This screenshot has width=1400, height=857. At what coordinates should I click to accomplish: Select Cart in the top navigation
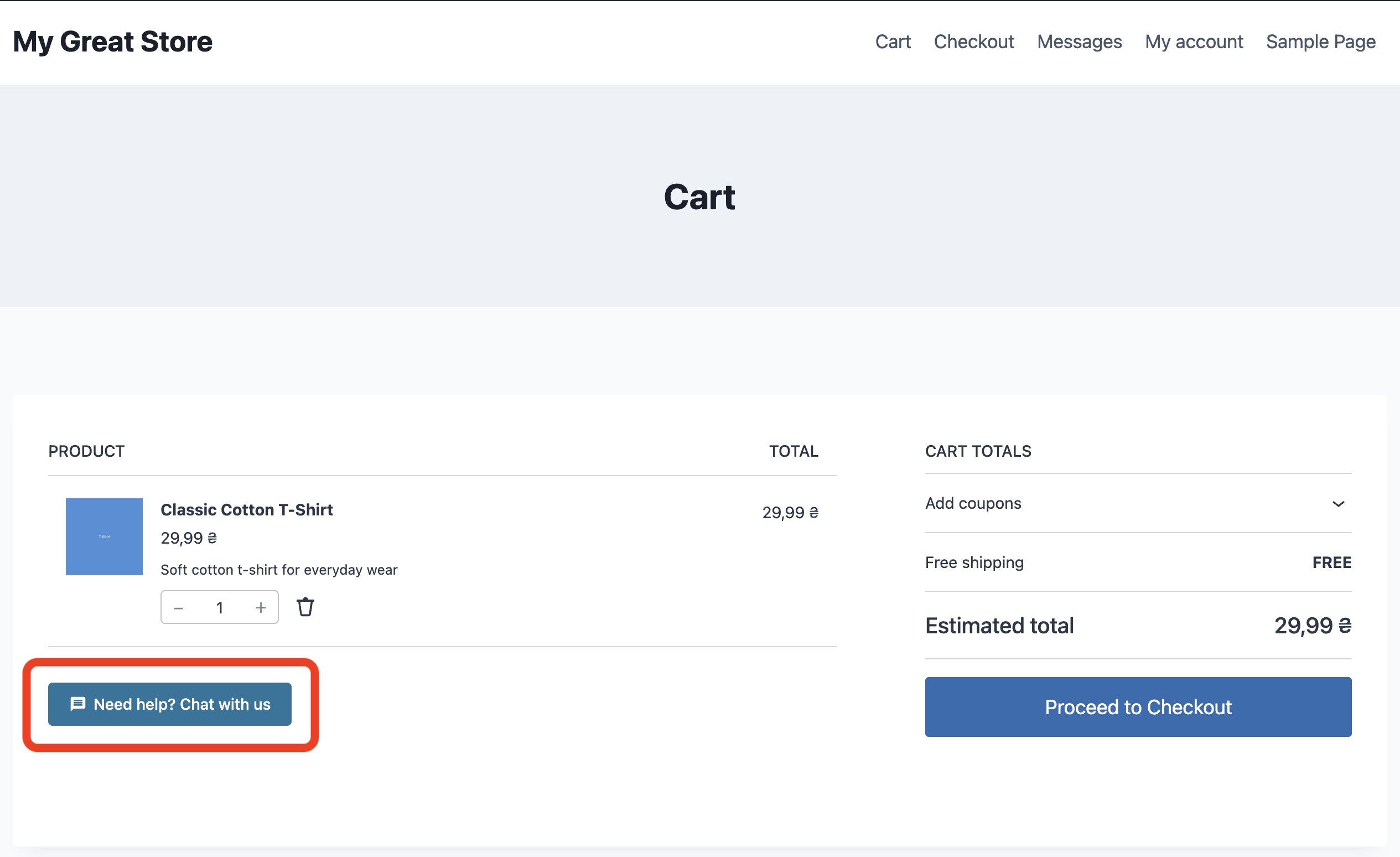pos(893,42)
